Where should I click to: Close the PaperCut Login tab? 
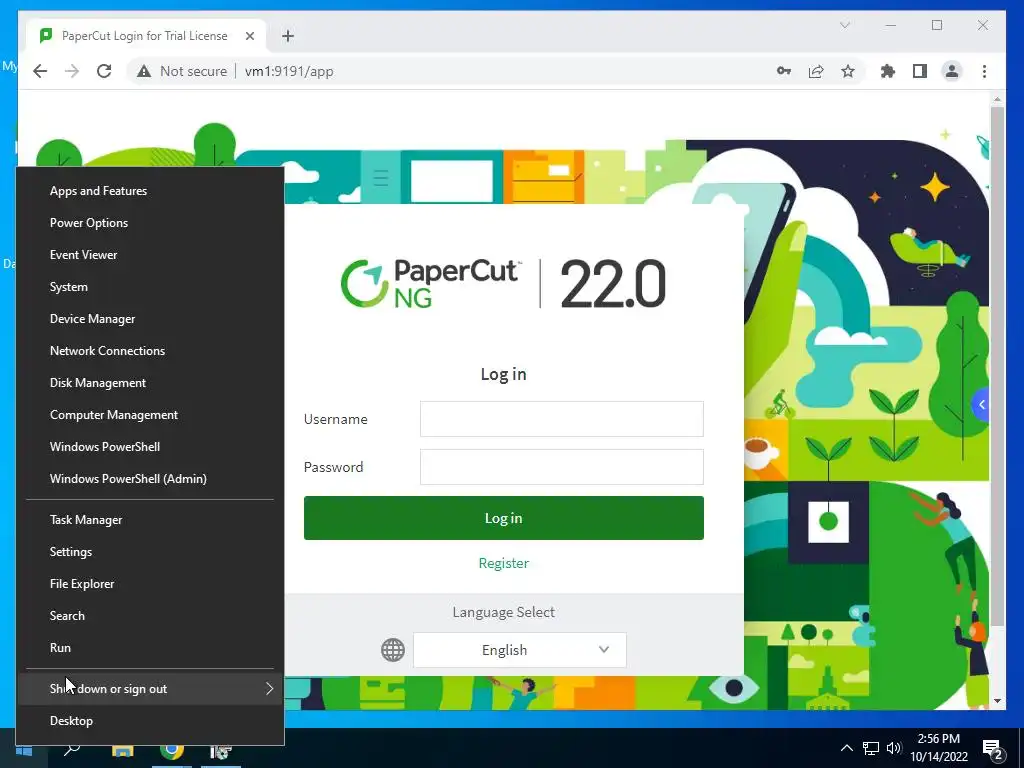coord(249,36)
